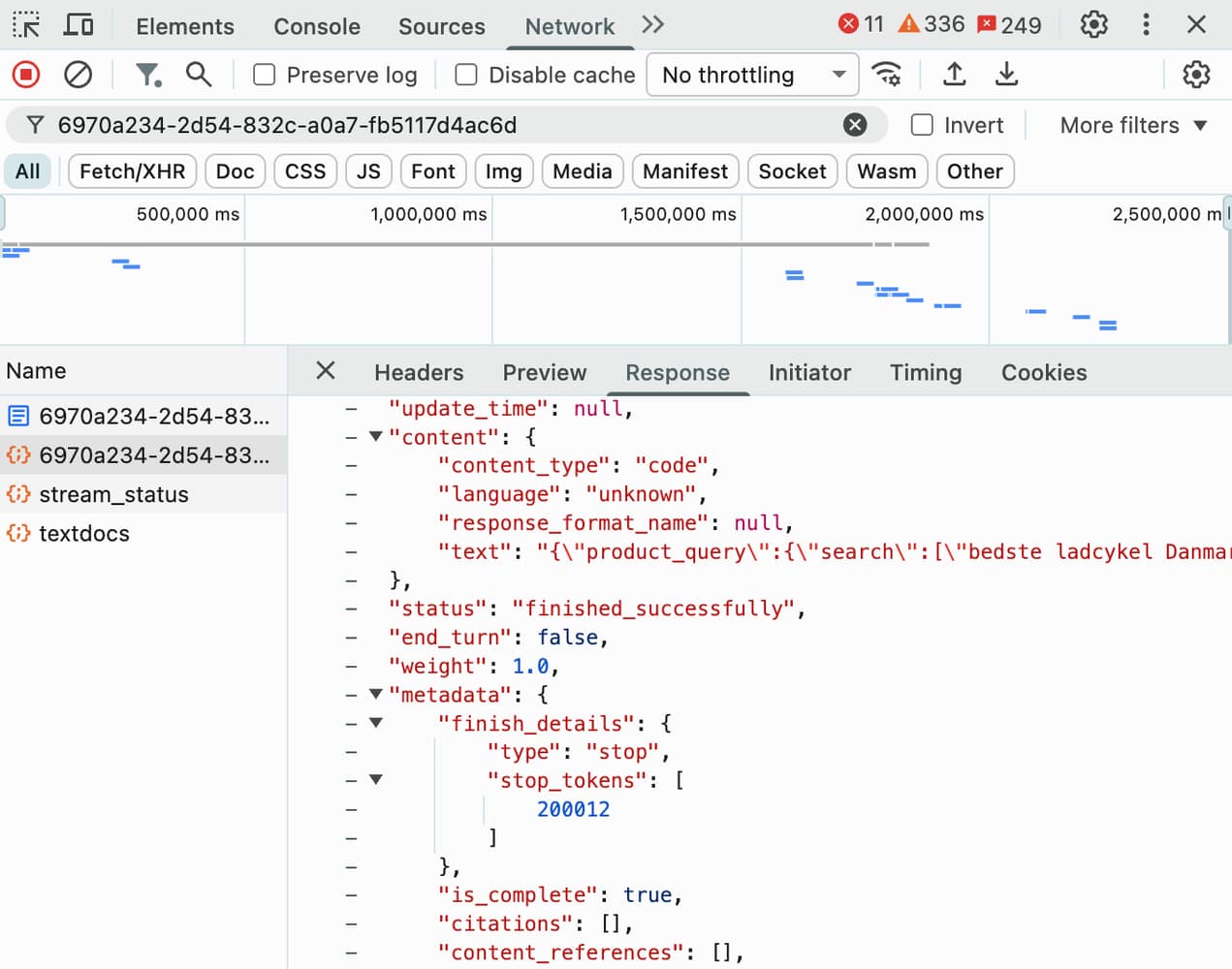The height and width of the screenshot is (969, 1232).
Task: Collapse the "metadata" JSON node
Action: tap(376, 695)
